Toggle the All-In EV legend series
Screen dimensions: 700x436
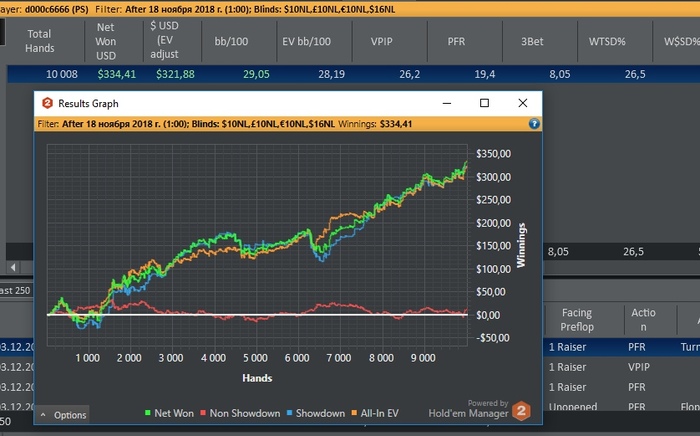point(375,413)
